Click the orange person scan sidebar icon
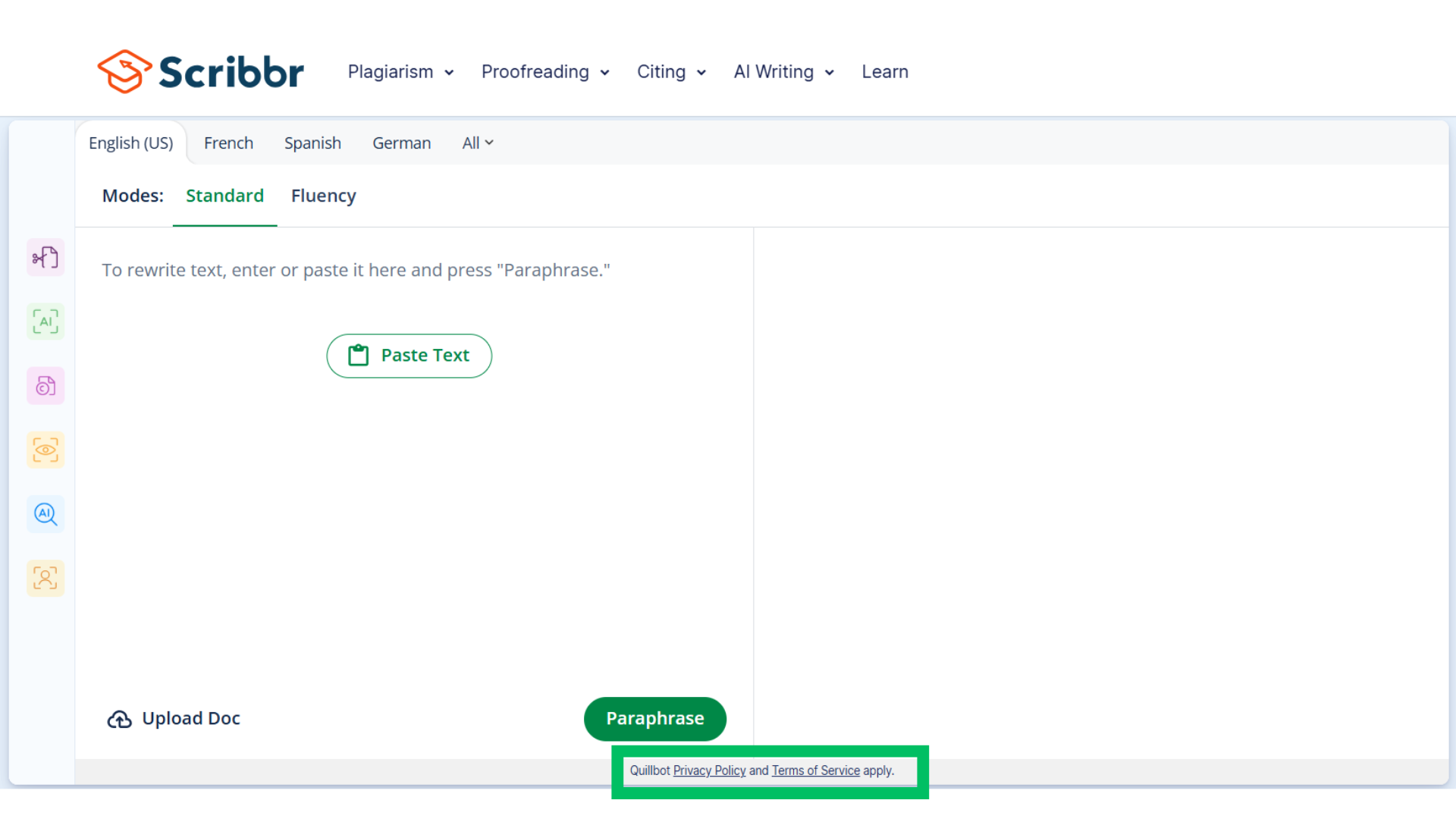This screenshot has width=1456, height=819. pyautogui.click(x=45, y=579)
